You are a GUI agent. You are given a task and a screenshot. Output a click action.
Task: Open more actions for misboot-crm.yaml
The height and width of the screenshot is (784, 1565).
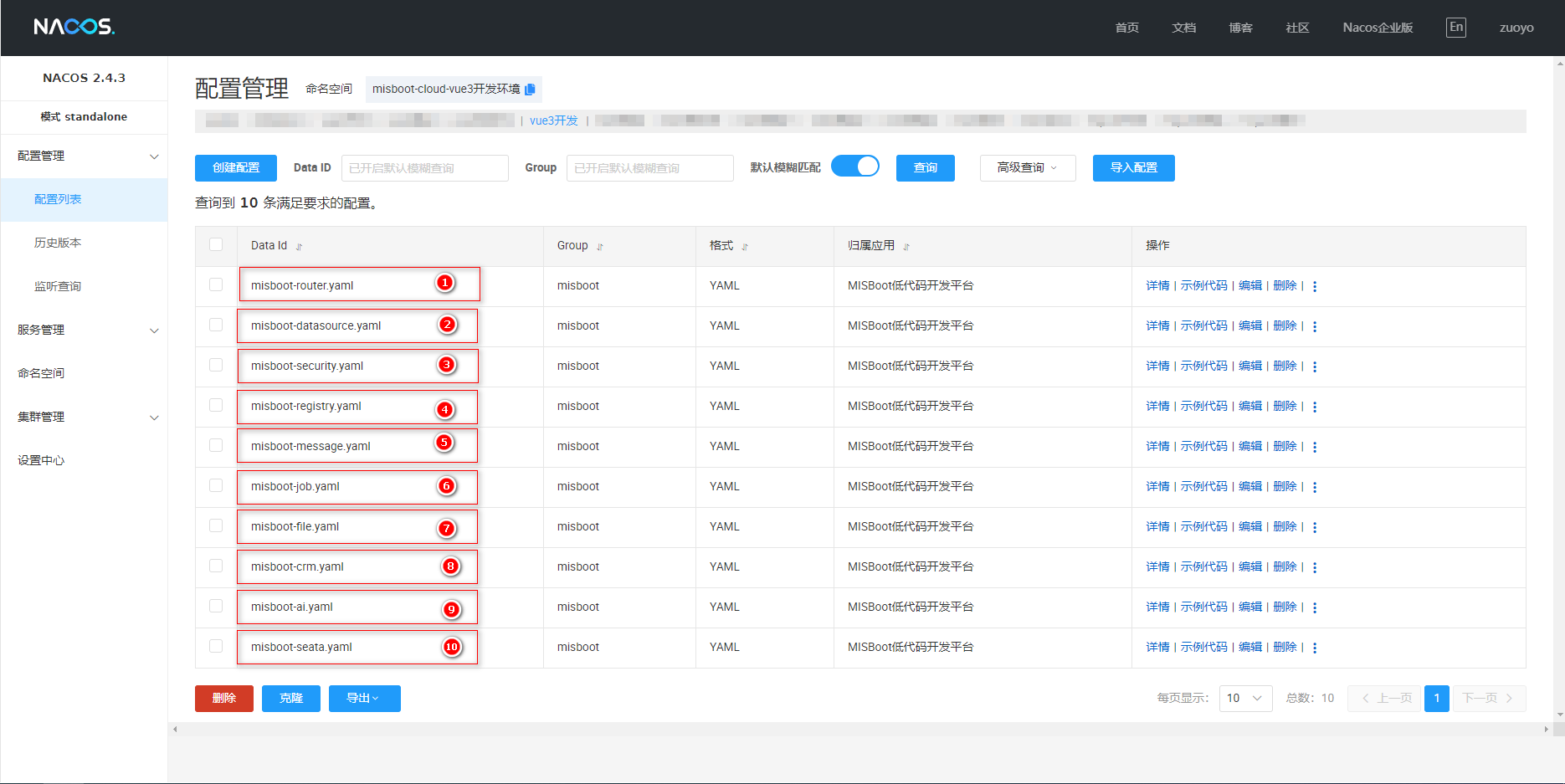(1315, 567)
